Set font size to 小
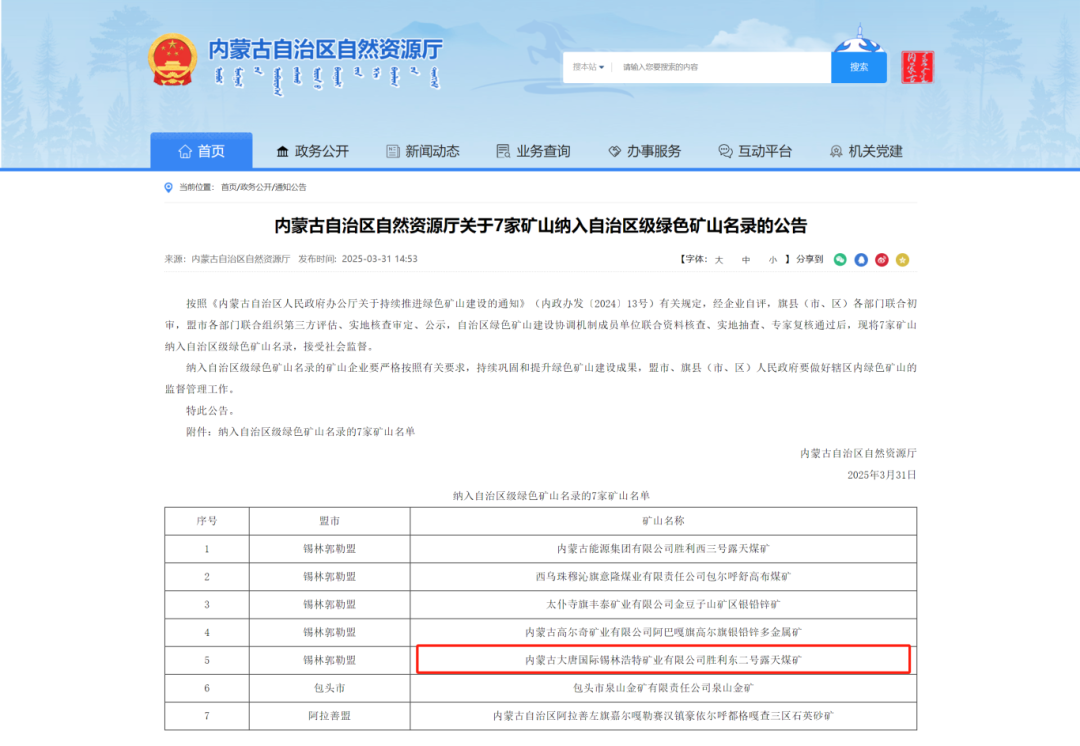Screen dimensions: 1080x746 (773, 260)
